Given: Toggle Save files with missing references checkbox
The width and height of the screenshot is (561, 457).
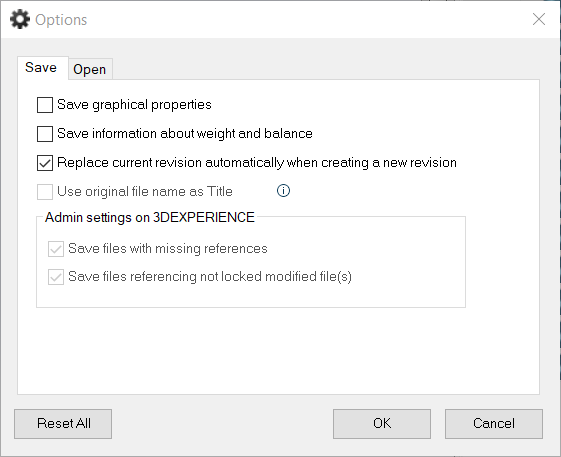Looking at the screenshot, I should click(x=56, y=249).
